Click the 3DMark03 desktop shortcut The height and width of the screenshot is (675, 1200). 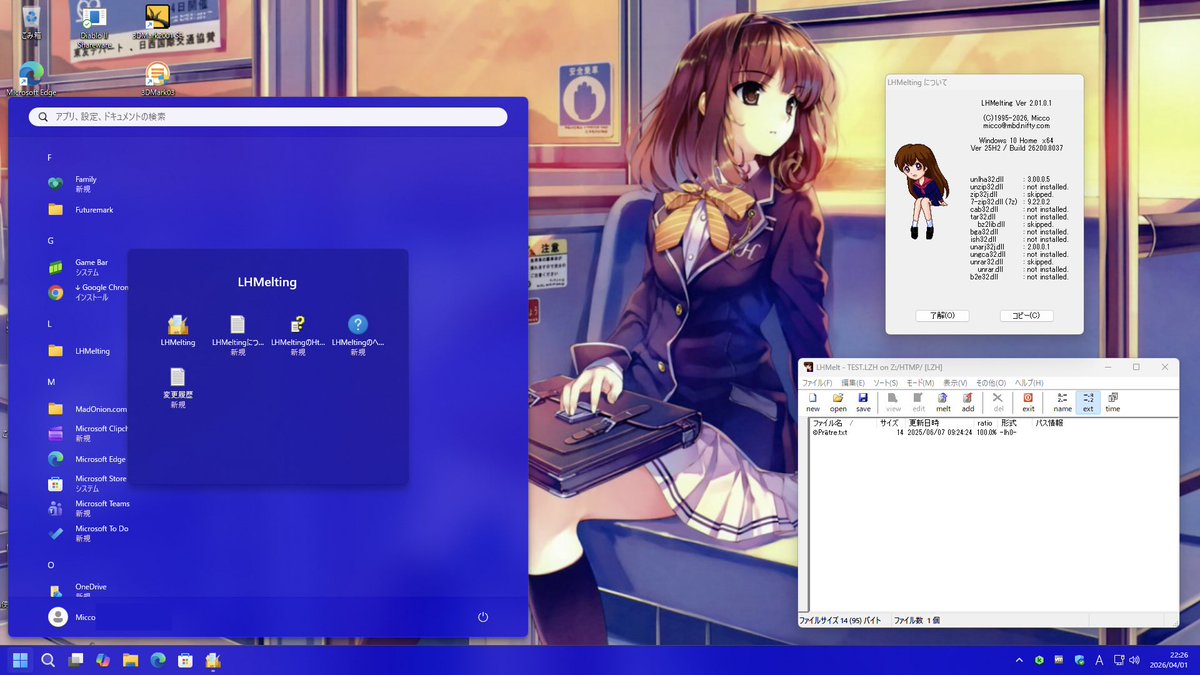click(157, 79)
